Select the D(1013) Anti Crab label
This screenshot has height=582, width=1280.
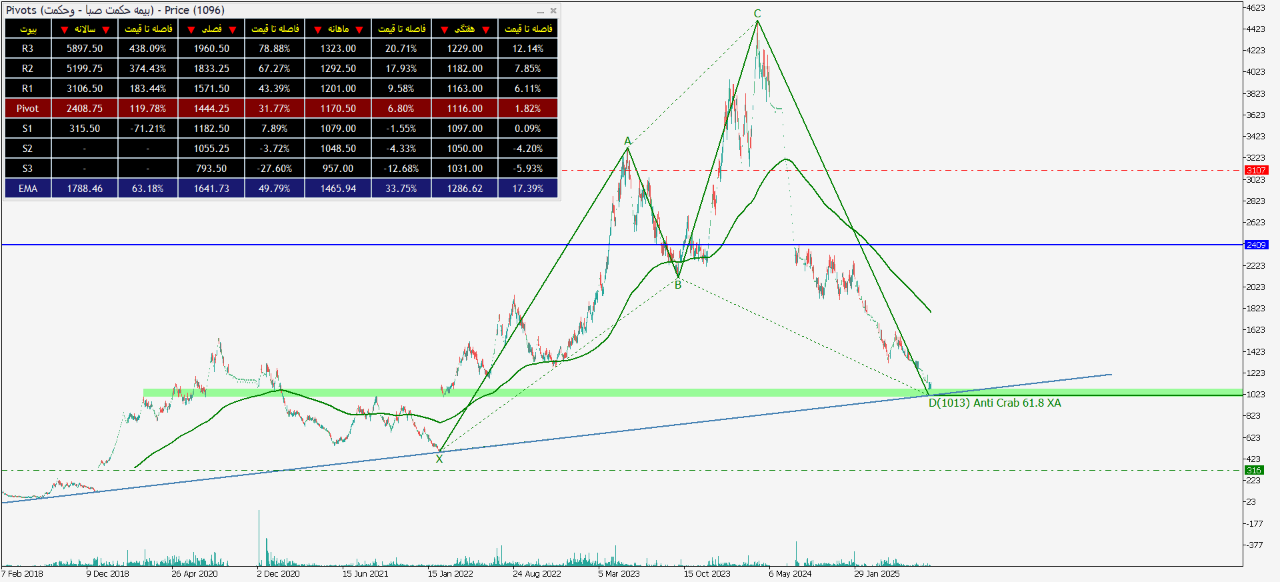click(x=994, y=403)
